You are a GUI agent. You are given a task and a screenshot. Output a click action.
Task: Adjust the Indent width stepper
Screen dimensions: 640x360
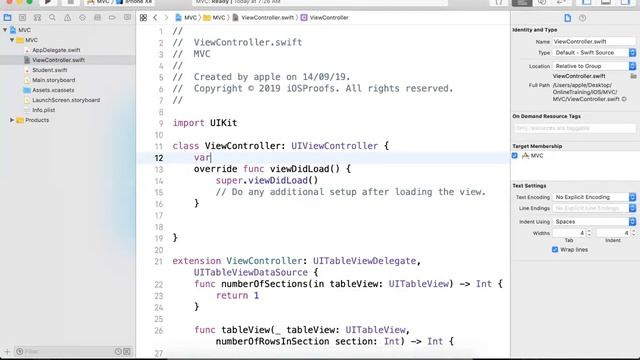coord(633,233)
